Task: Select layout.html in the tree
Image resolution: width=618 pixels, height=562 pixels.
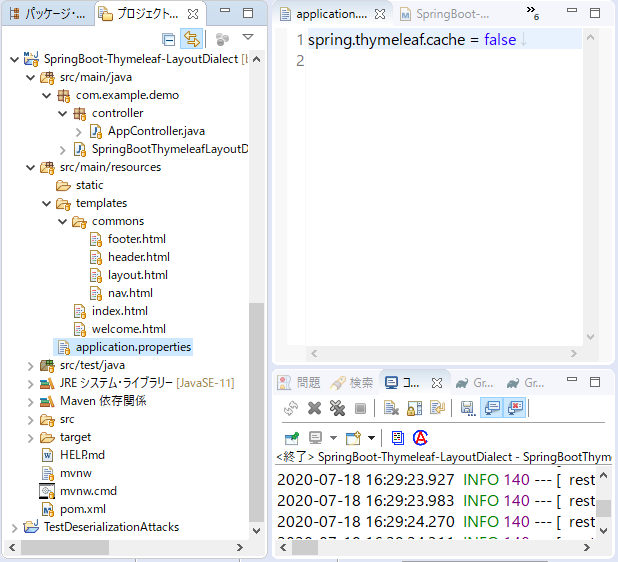Action: (138, 275)
